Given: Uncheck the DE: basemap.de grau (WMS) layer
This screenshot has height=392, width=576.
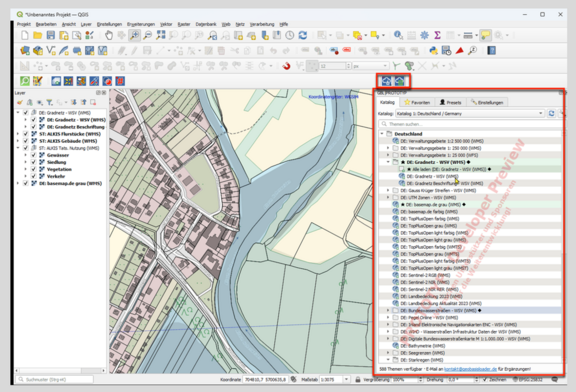Looking at the screenshot, I should click(26, 183).
